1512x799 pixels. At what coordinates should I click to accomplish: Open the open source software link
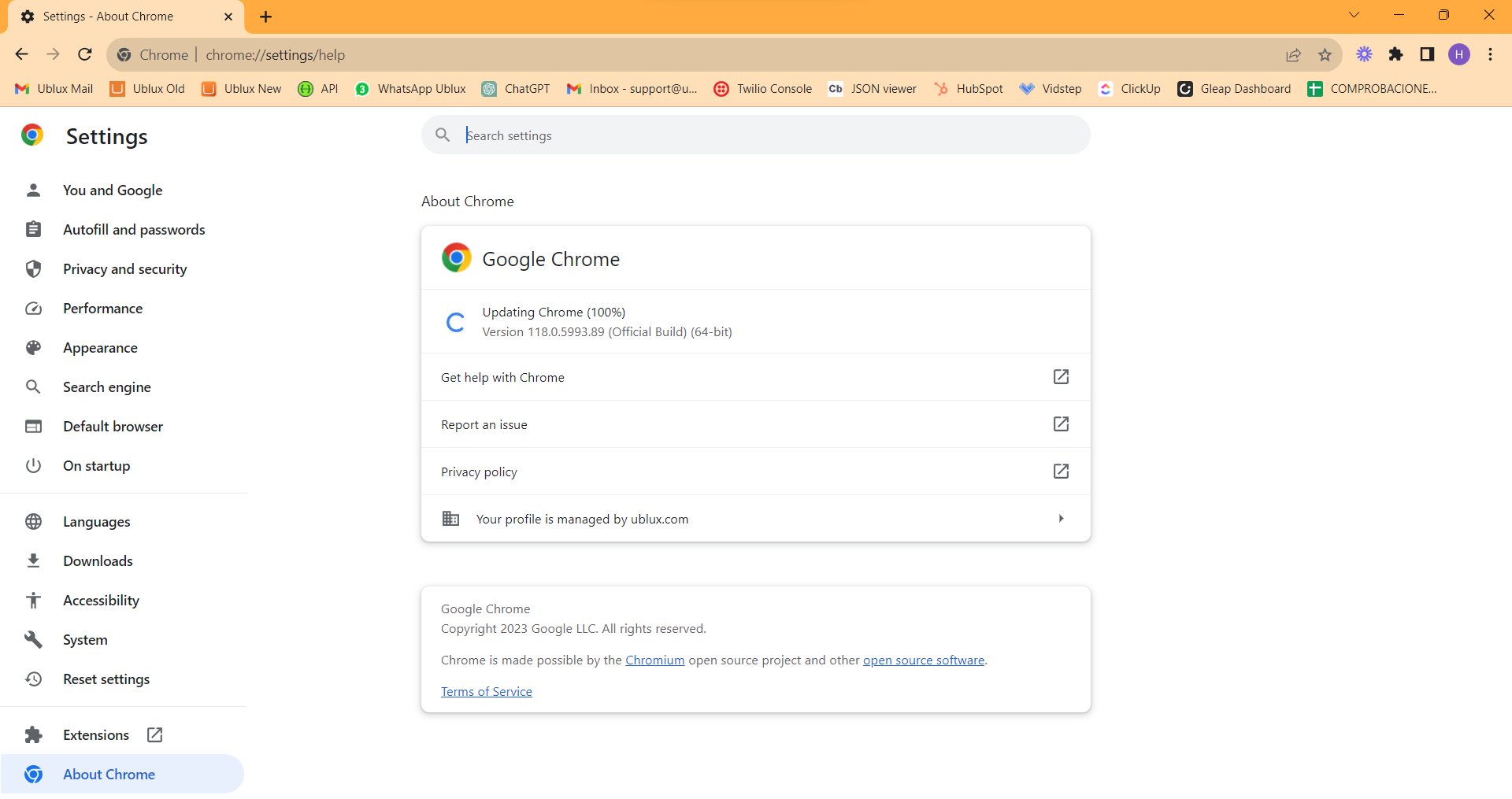tap(924, 660)
